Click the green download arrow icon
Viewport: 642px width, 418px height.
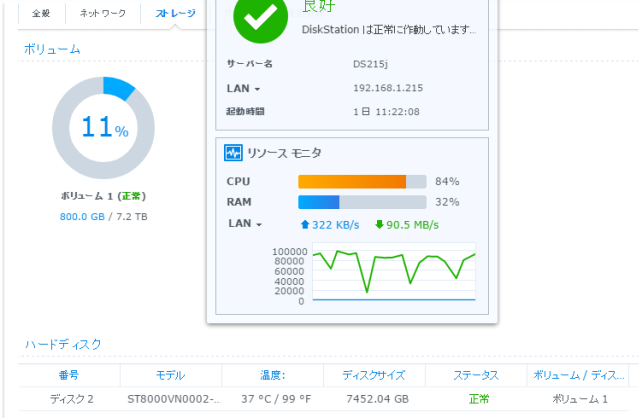(x=379, y=224)
